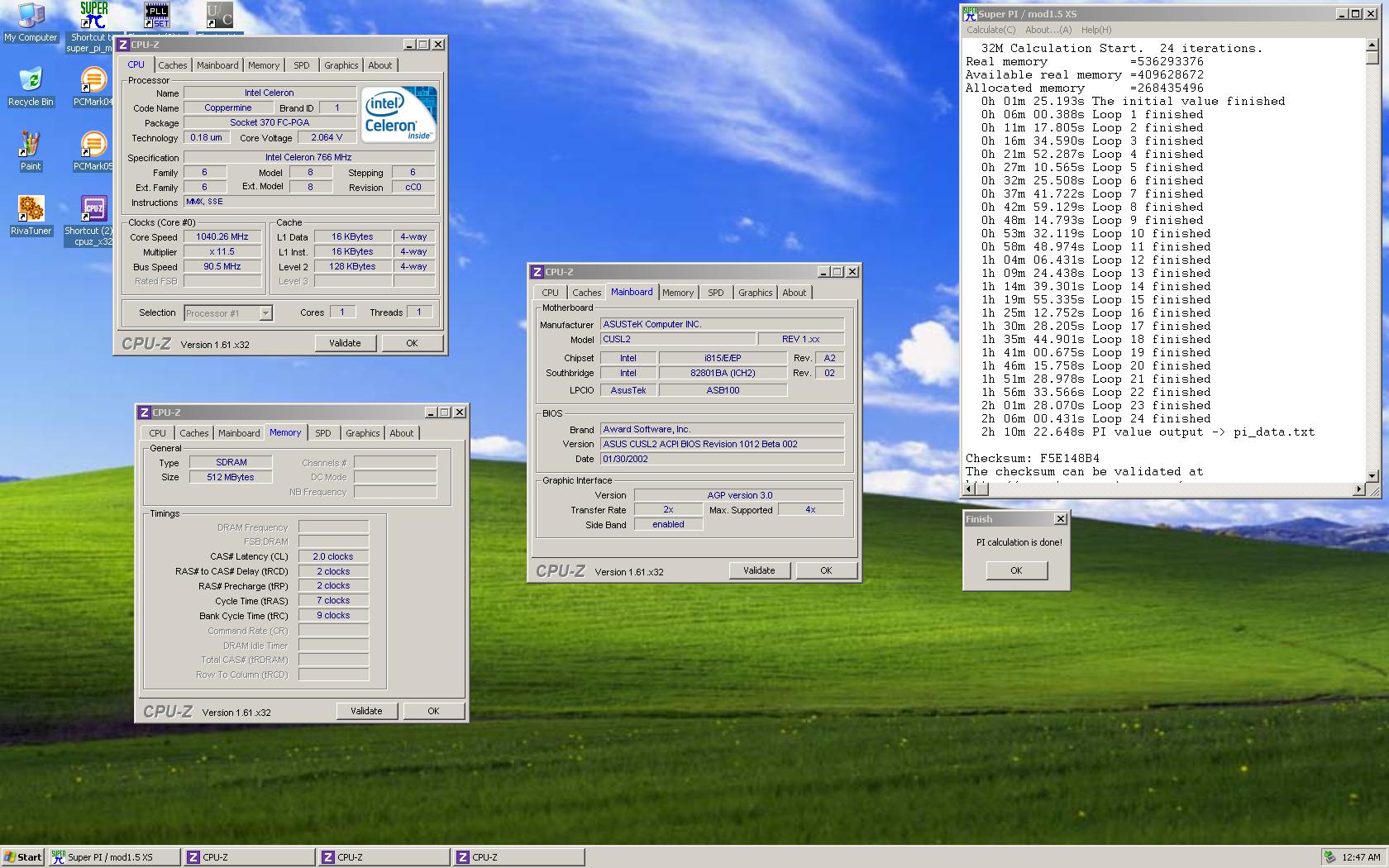The width and height of the screenshot is (1389, 868).
Task: Open Calculate menu in Super PI
Action: 990,30
